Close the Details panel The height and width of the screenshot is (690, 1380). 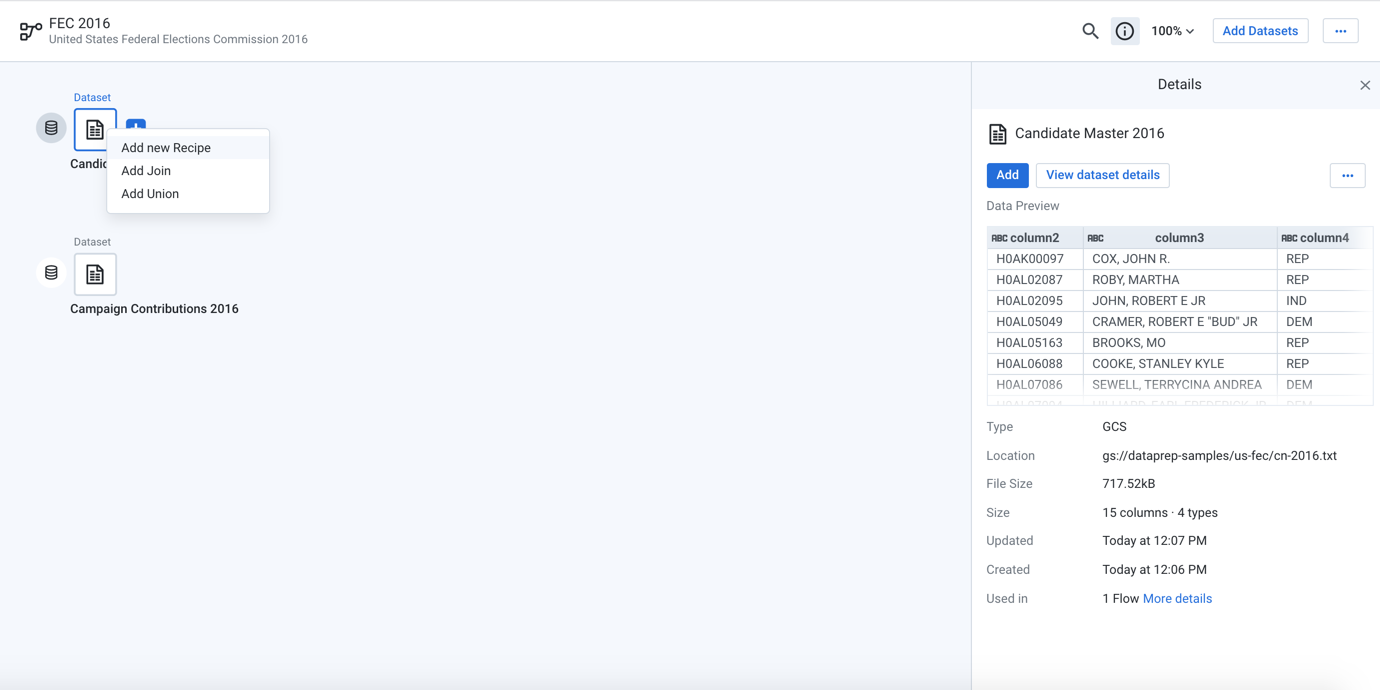(x=1365, y=85)
